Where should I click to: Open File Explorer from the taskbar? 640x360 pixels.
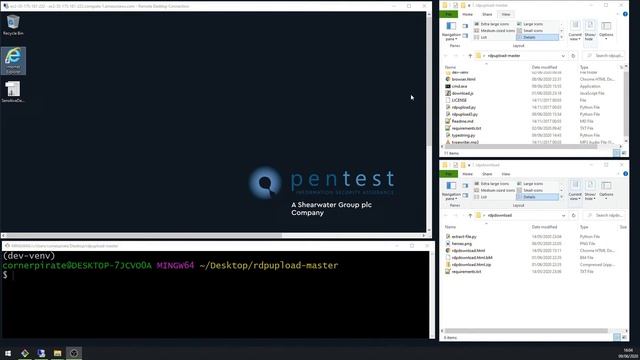click(58, 353)
